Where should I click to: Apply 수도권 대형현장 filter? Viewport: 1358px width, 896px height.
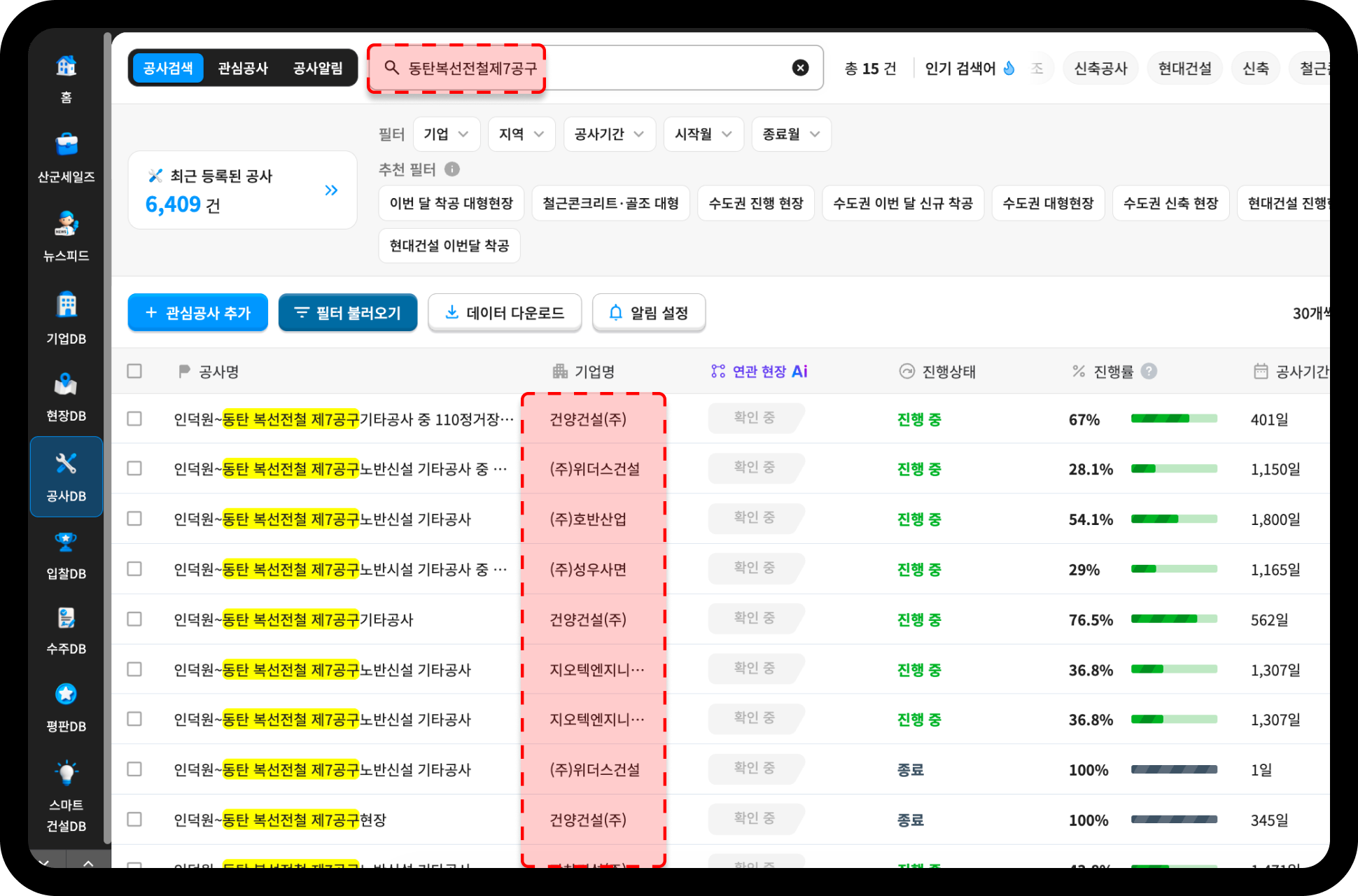(1048, 203)
